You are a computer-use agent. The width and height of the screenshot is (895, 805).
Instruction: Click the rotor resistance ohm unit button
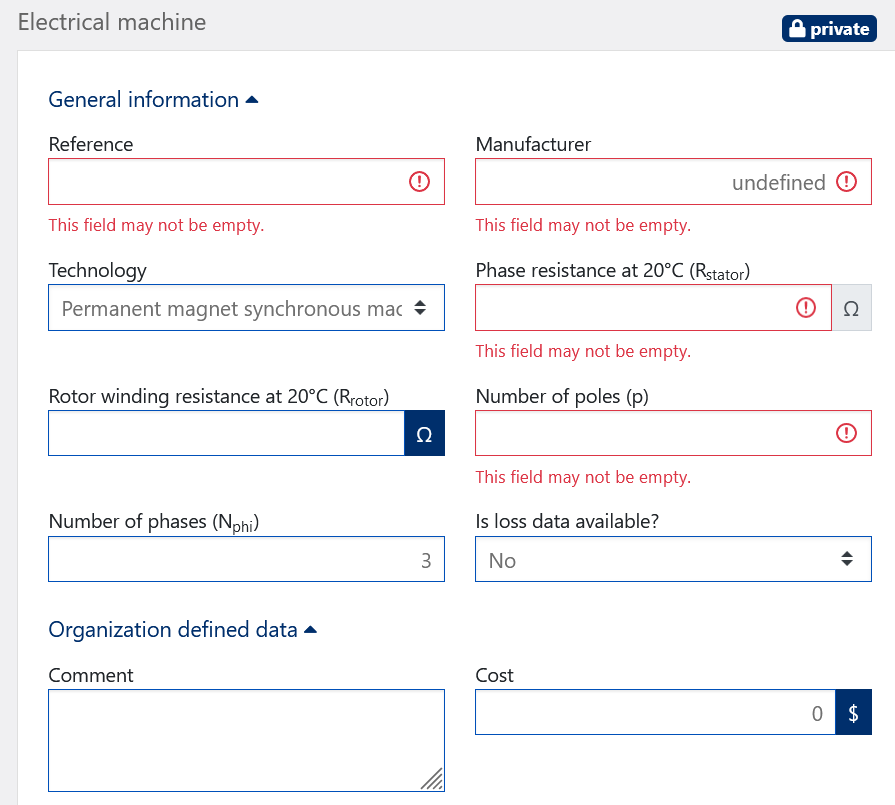click(x=424, y=434)
